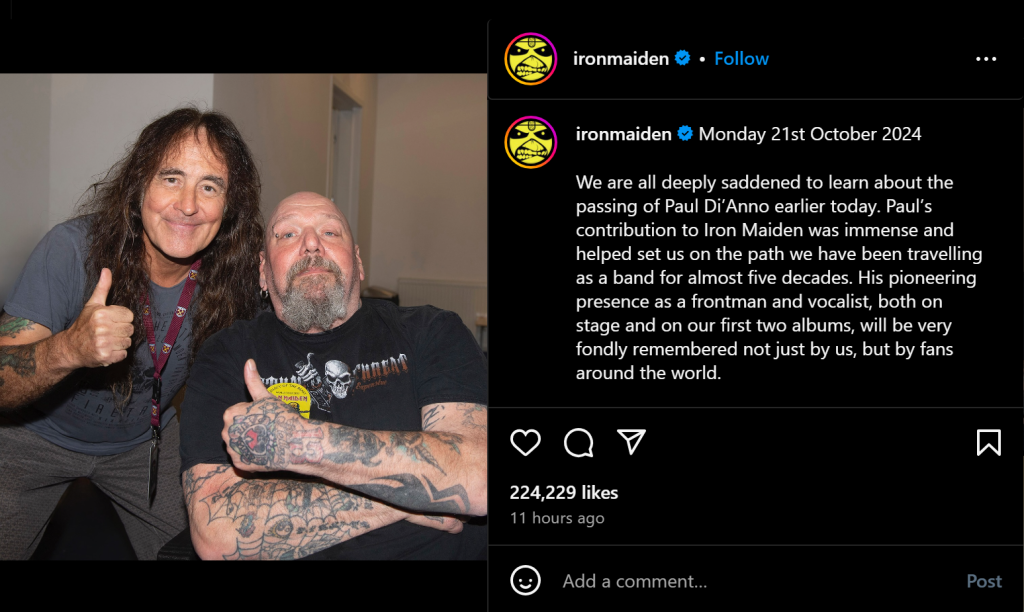Click the Monday 21st October 2024 date text

pyautogui.click(x=810, y=134)
